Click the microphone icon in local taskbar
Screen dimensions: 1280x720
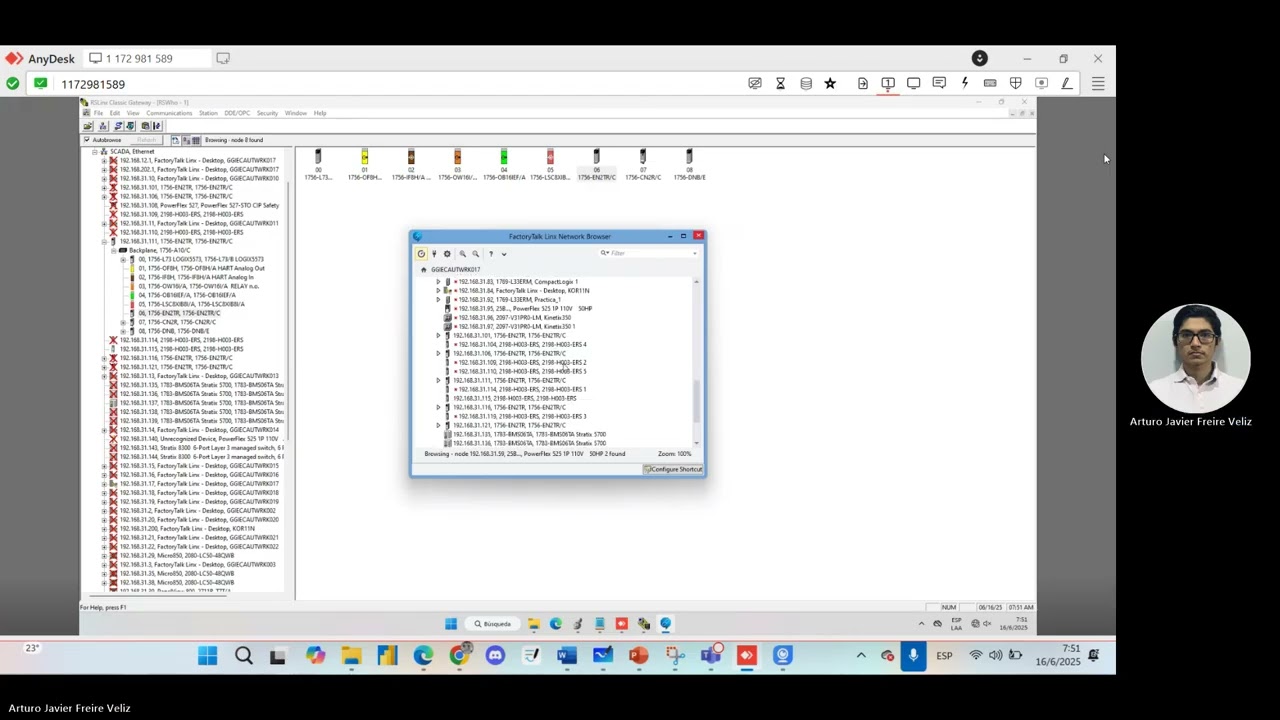(x=913, y=656)
